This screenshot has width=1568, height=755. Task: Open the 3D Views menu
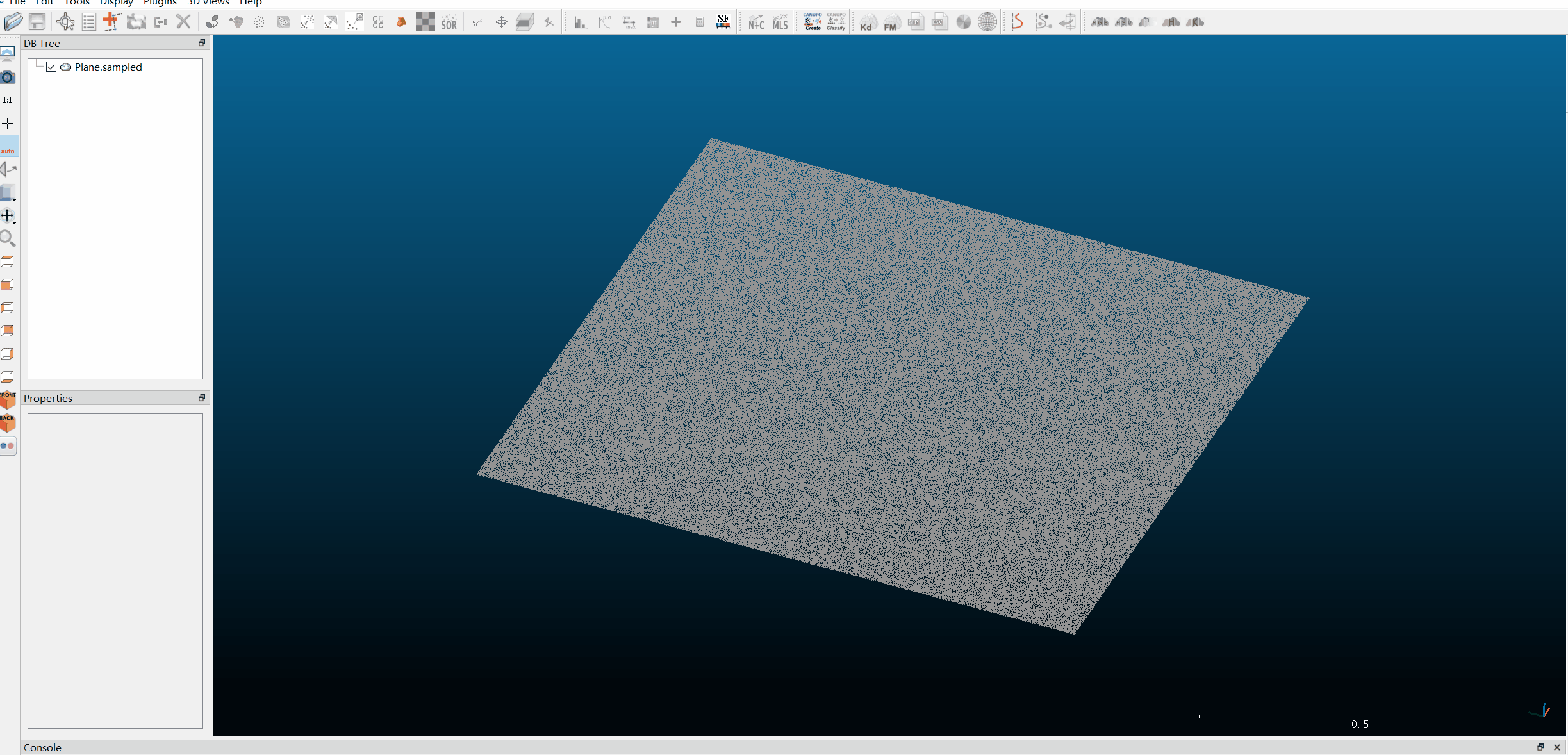point(208,3)
